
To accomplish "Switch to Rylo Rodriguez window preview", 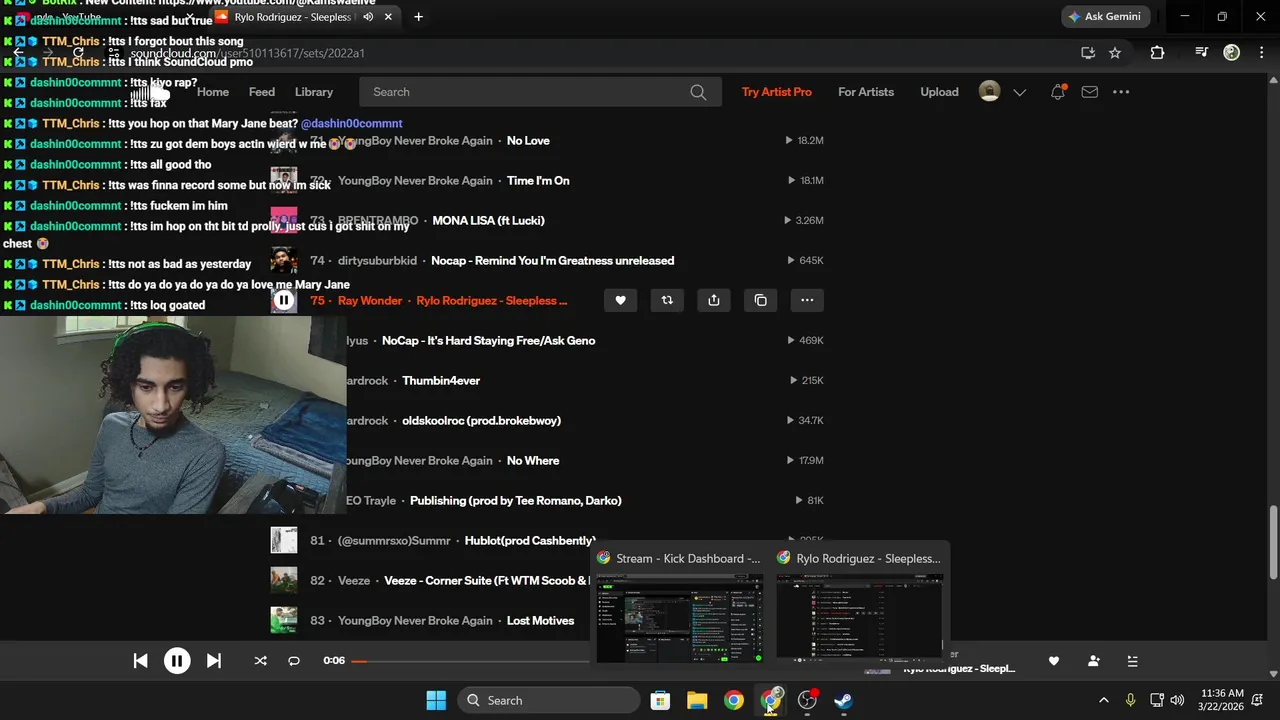I will (x=860, y=604).
